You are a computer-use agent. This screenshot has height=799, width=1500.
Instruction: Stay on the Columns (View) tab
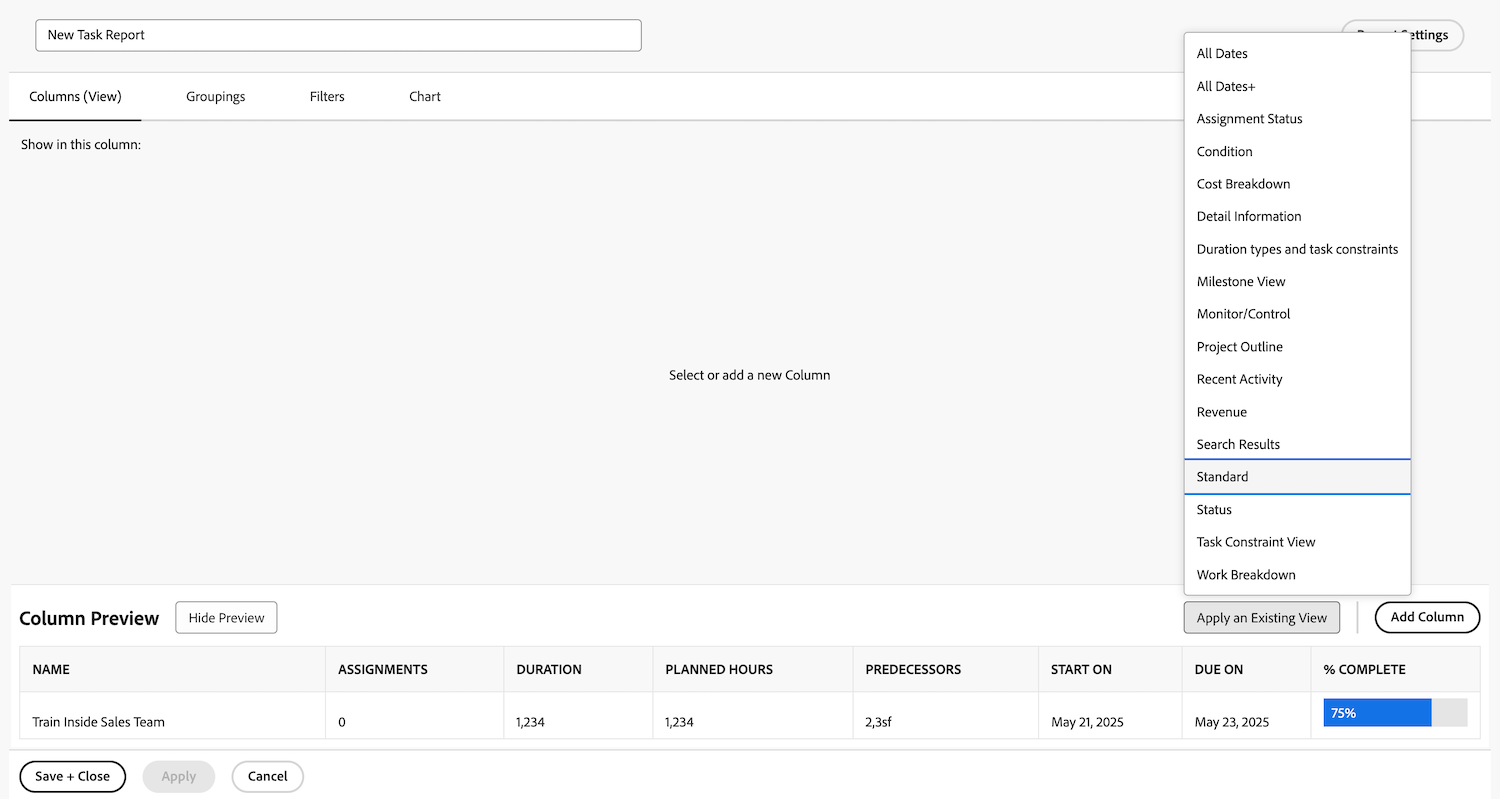coord(75,96)
